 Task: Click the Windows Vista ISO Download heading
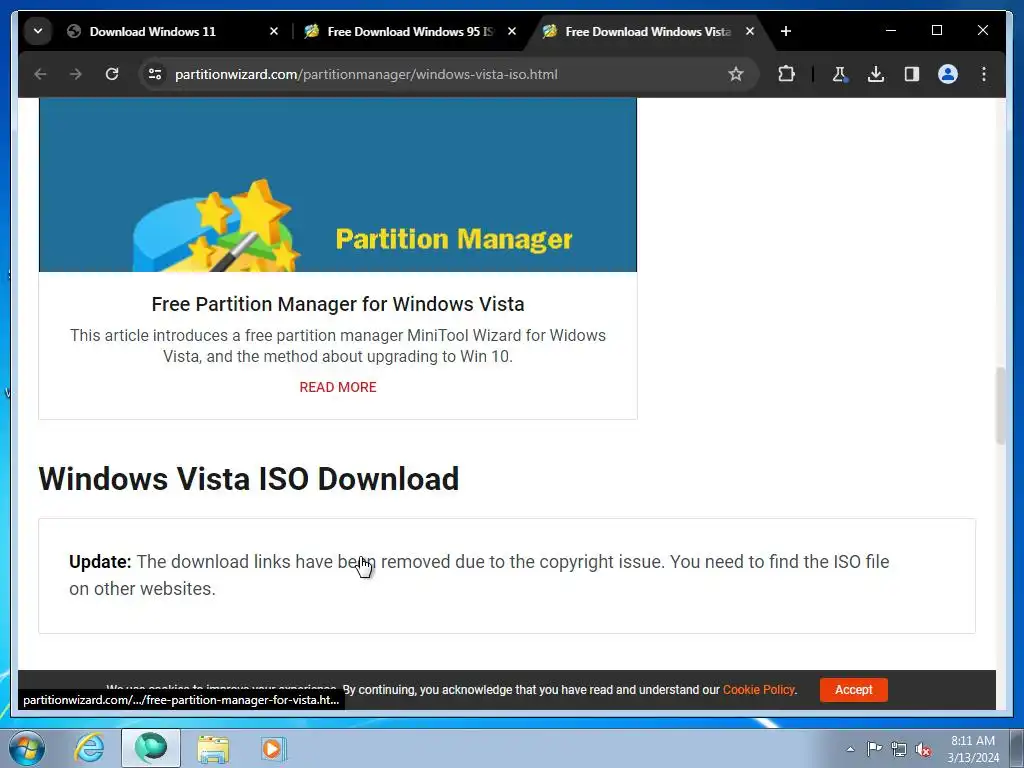pyautogui.click(x=249, y=479)
